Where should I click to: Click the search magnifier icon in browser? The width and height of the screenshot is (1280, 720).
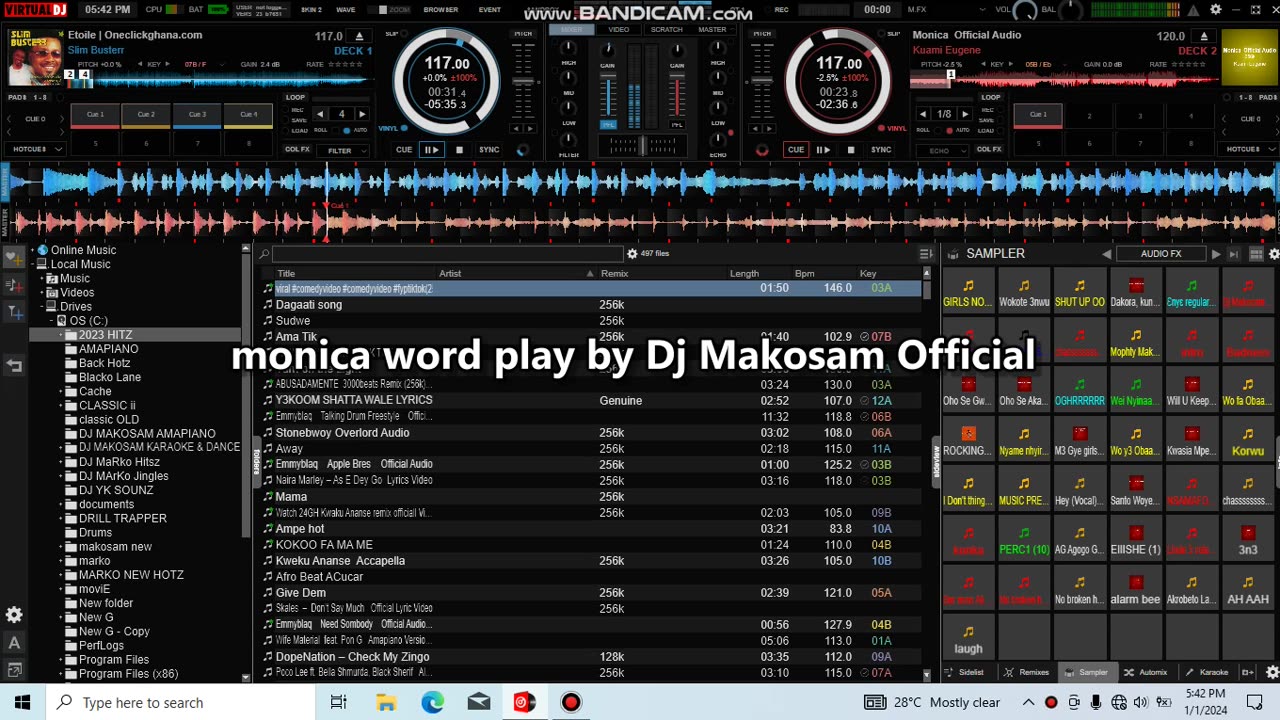[x=264, y=254]
